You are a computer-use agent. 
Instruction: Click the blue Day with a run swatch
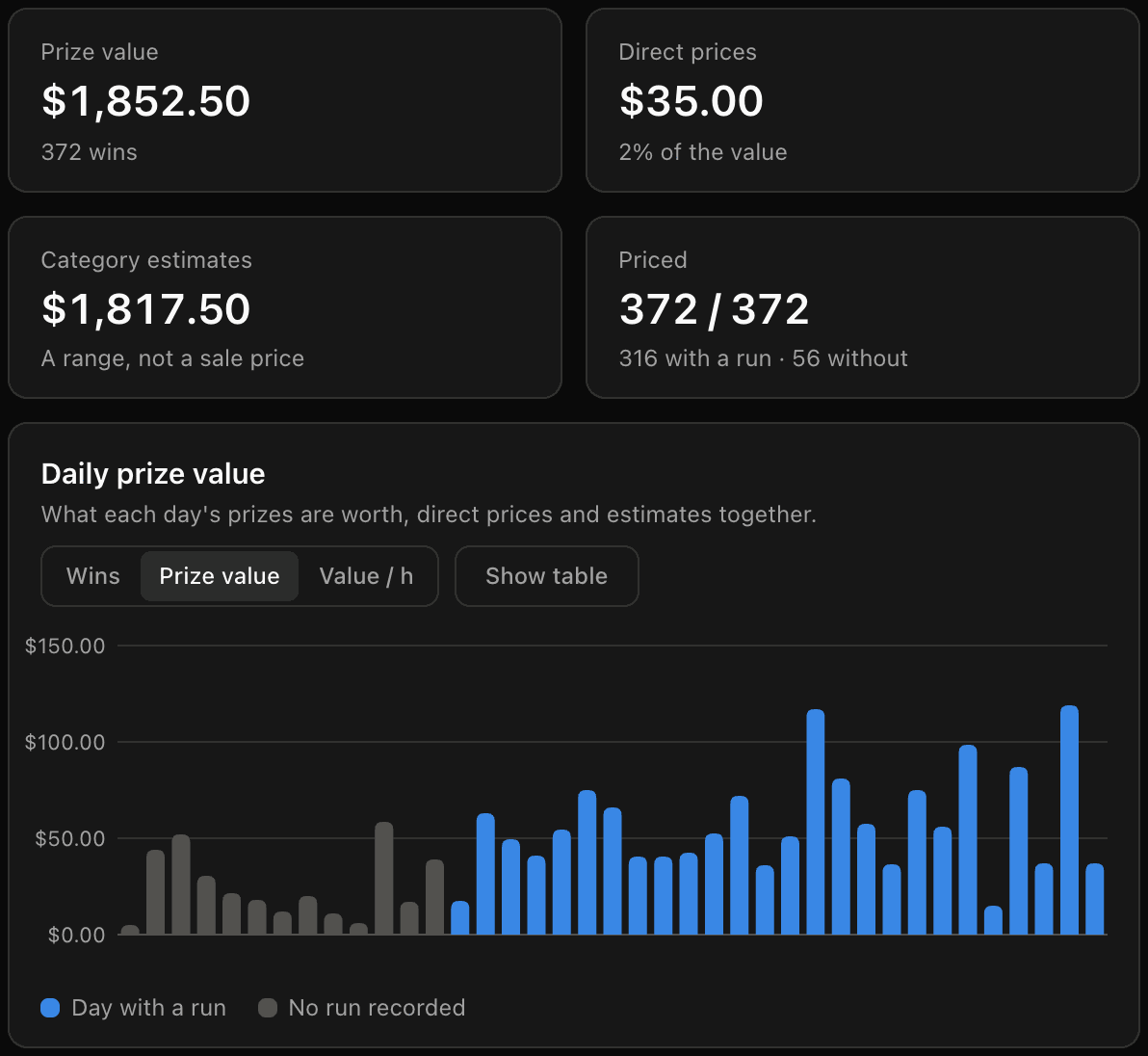[50, 1008]
